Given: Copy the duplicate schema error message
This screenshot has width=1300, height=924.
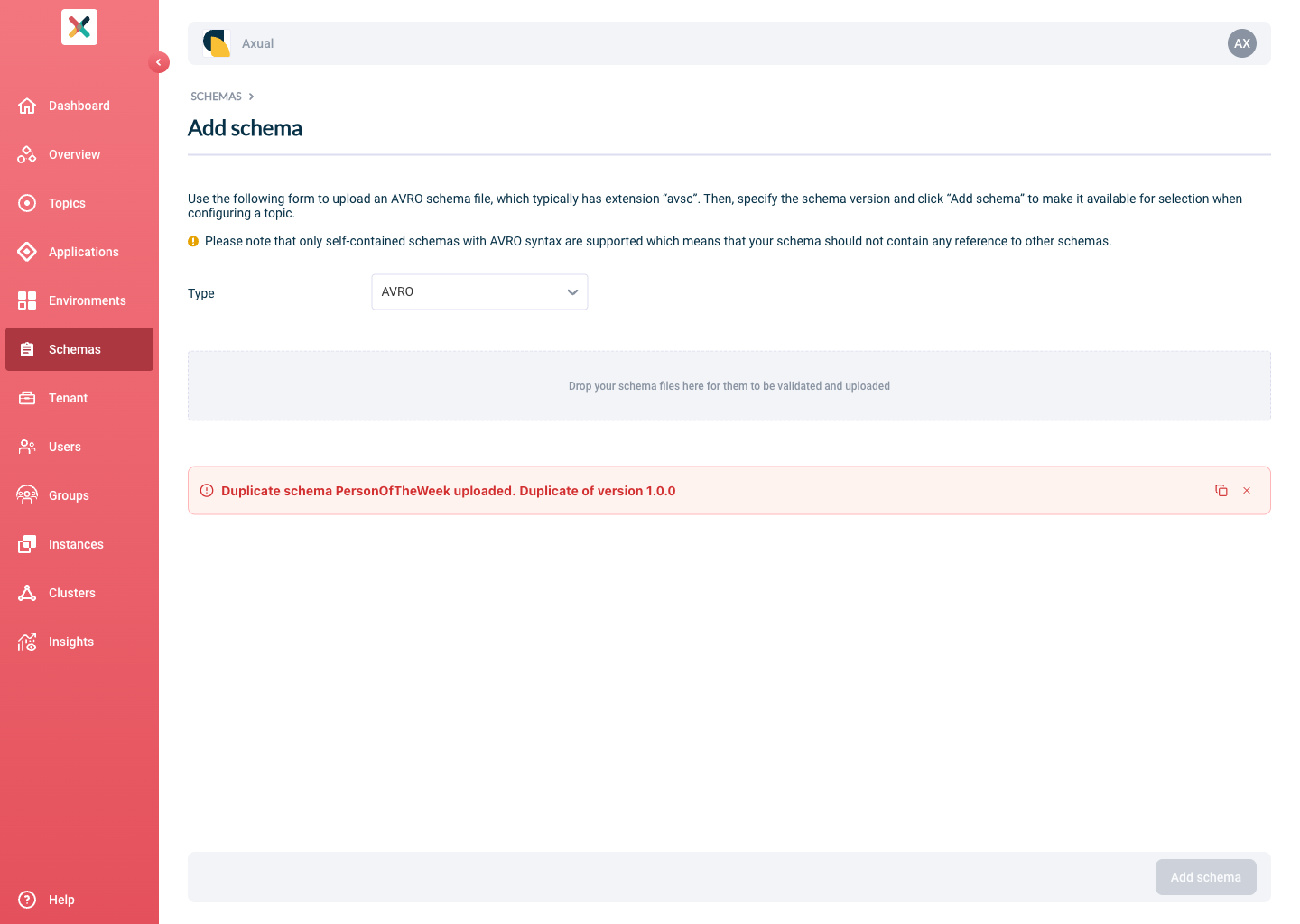Looking at the screenshot, I should click(1221, 491).
